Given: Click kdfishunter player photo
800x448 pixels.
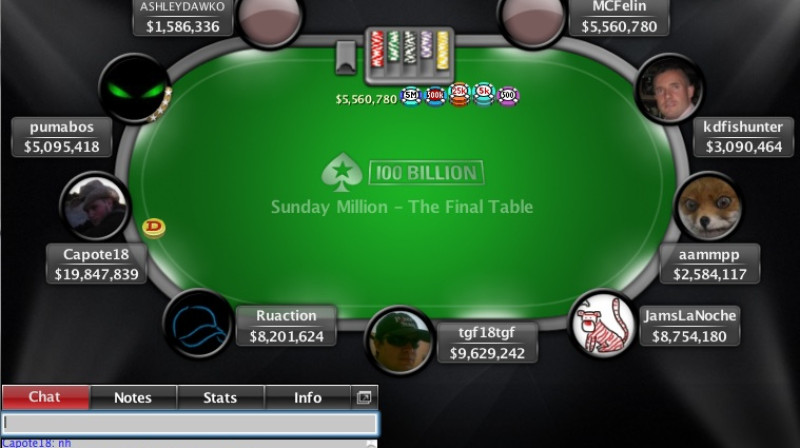Looking at the screenshot, I should (670, 89).
